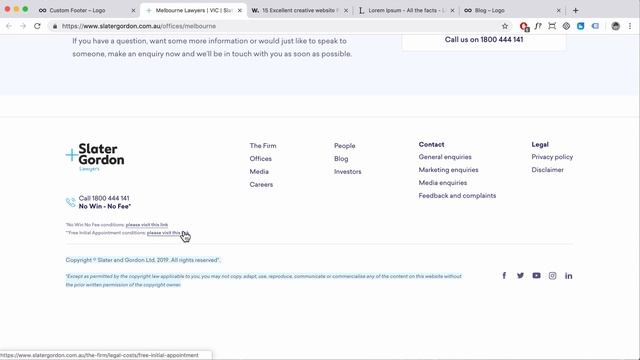
Task: Open The Firm footer link
Action: 263,146
